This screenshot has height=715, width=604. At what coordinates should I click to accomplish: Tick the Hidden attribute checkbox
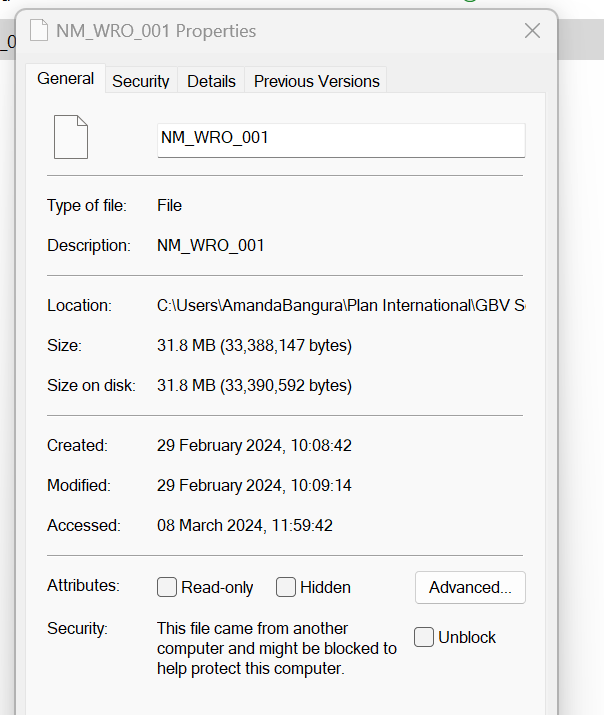coord(286,588)
